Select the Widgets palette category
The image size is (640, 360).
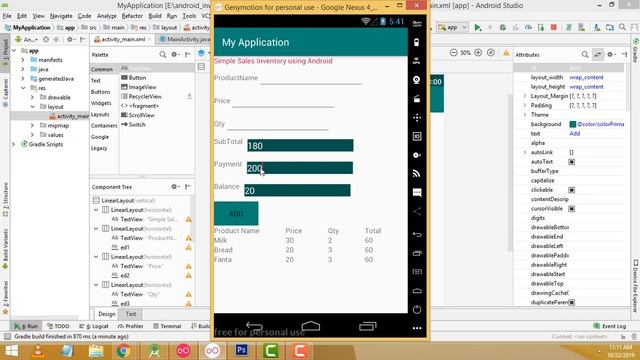pyautogui.click(x=101, y=103)
